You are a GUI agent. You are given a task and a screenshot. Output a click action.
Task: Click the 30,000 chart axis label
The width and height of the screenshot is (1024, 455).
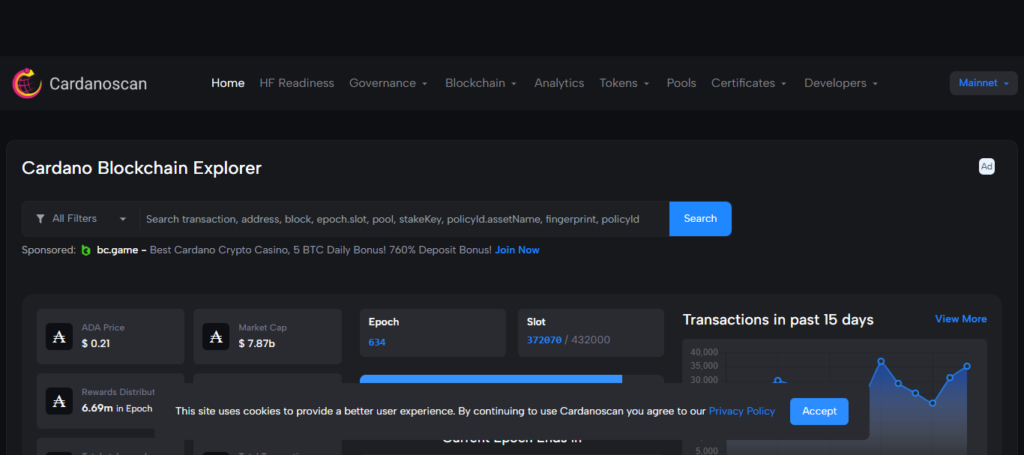[x=703, y=380]
